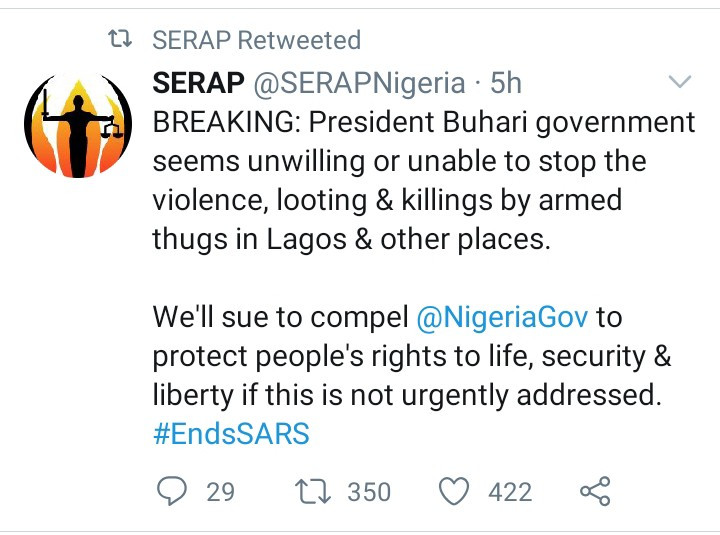Viewport: 720px width, 535px height.
Task: Open the share icon menu
Action: pyautogui.click(x=595, y=491)
